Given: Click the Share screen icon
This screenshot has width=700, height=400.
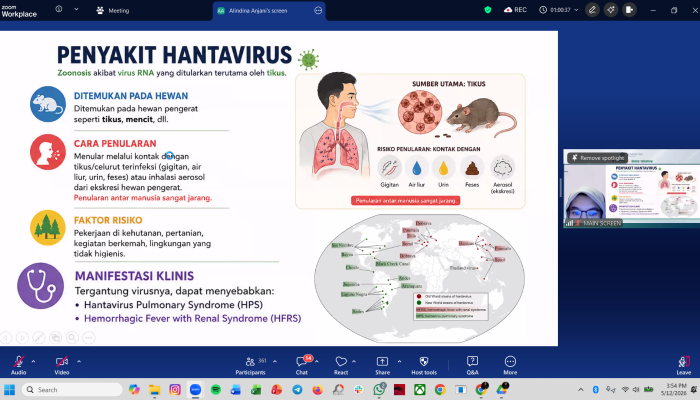Looking at the screenshot, I should click(382, 365).
